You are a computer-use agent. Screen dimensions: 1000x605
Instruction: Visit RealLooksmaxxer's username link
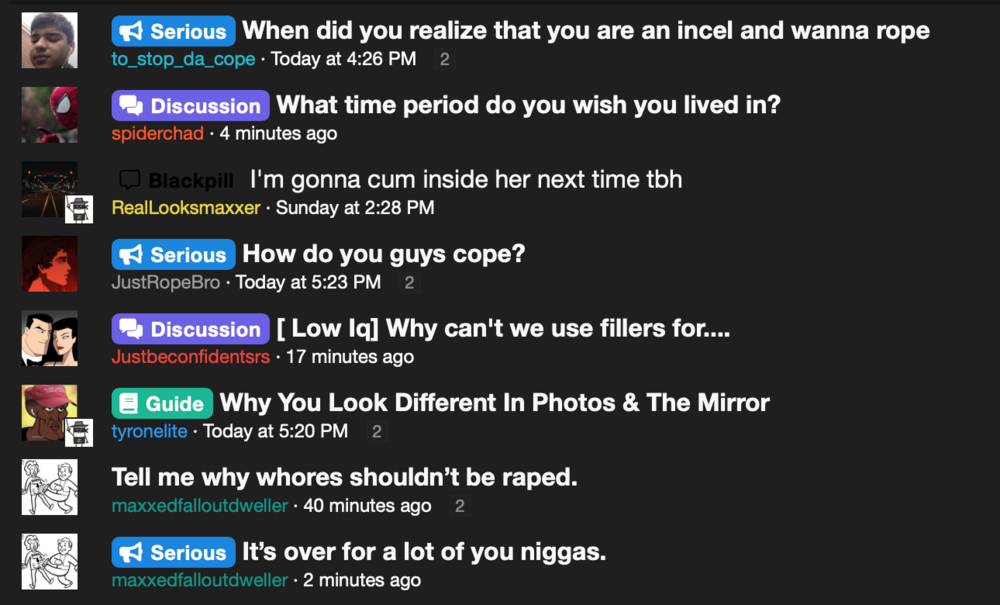[186, 207]
